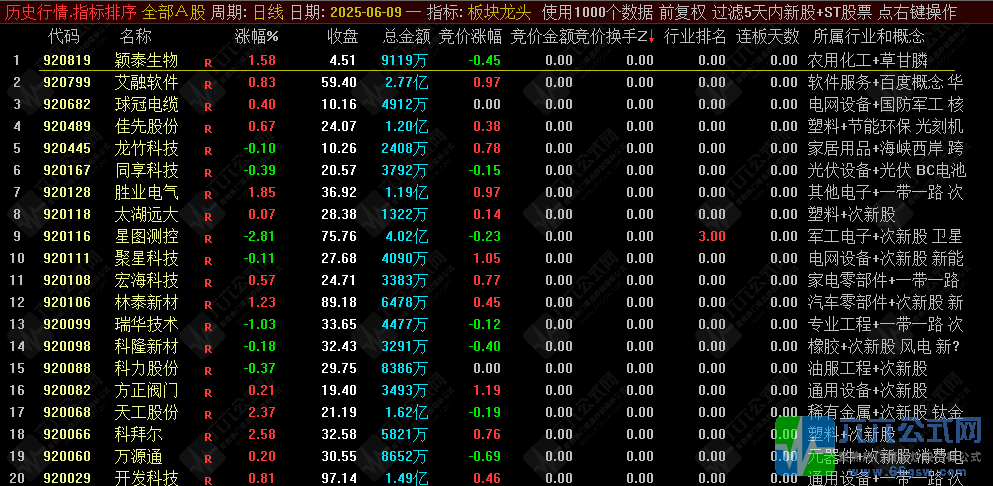This screenshot has width=993, height=486.
Task: Sort by the 竞价涨幅 column header
Action: click(x=471, y=37)
